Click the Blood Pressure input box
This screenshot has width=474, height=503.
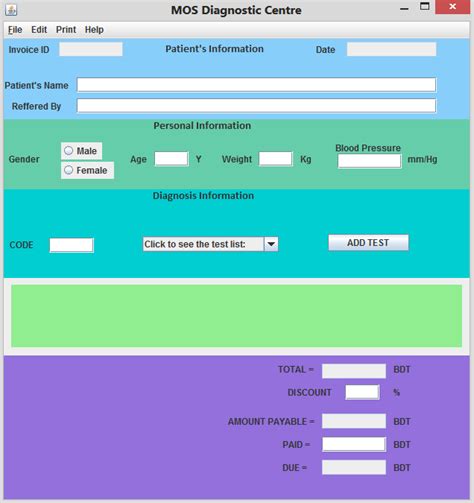369,161
